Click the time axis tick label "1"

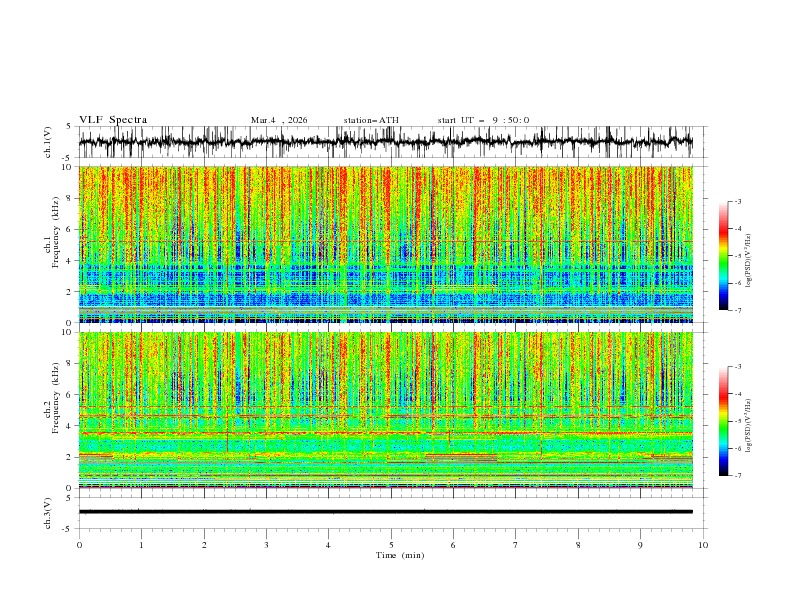(141, 545)
